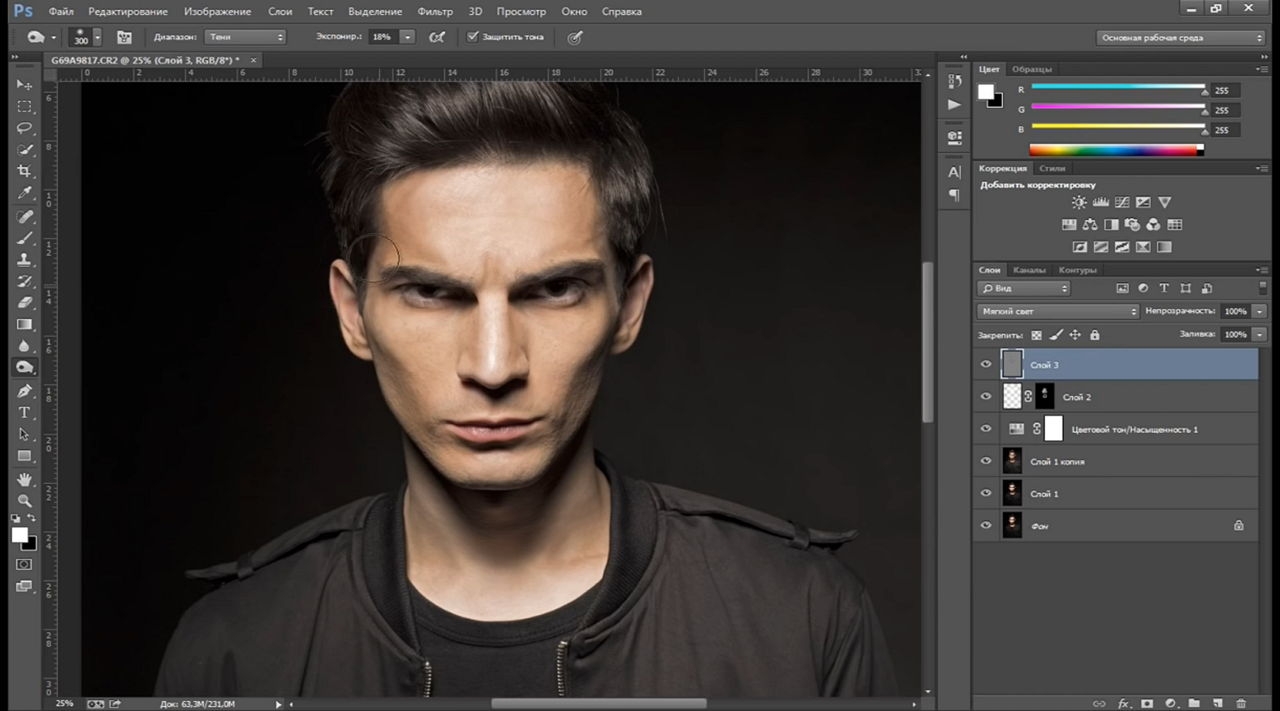Toggle the airbrush option in options bar
Screen dimensions: 1280x711
point(436,37)
